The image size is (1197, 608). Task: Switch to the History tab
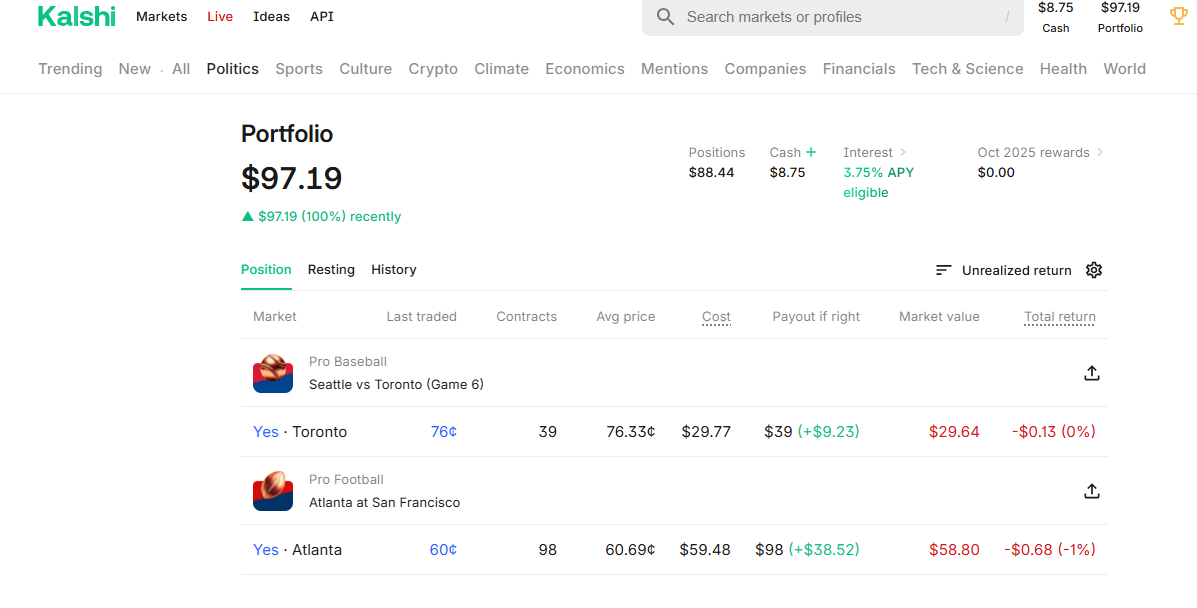pyautogui.click(x=393, y=270)
